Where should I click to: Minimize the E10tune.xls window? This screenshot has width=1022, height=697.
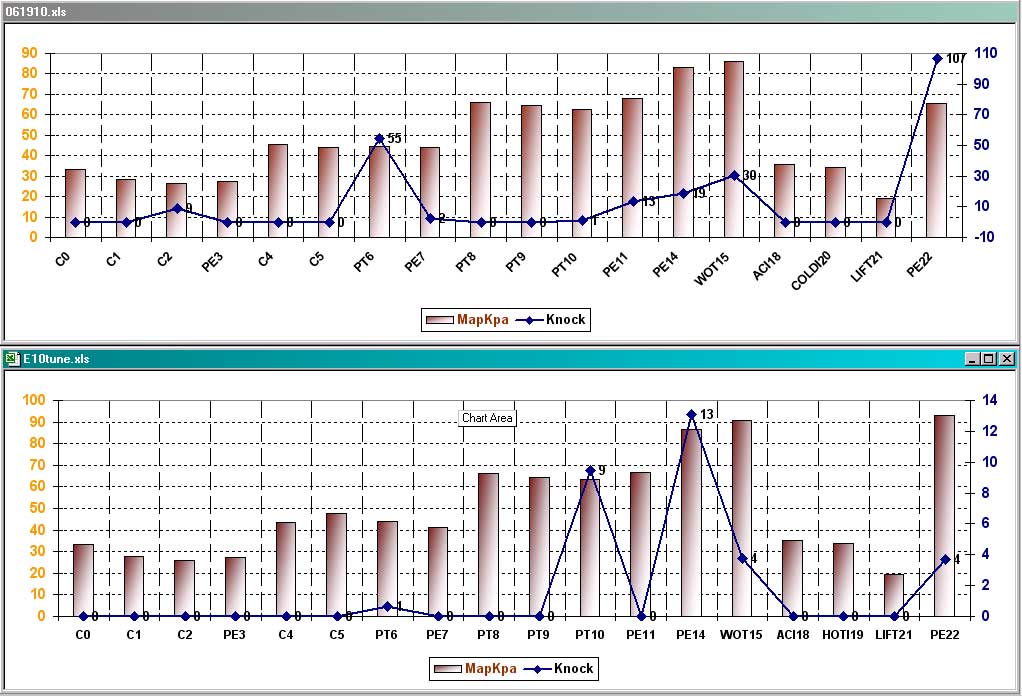pyautogui.click(x=973, y=359)
